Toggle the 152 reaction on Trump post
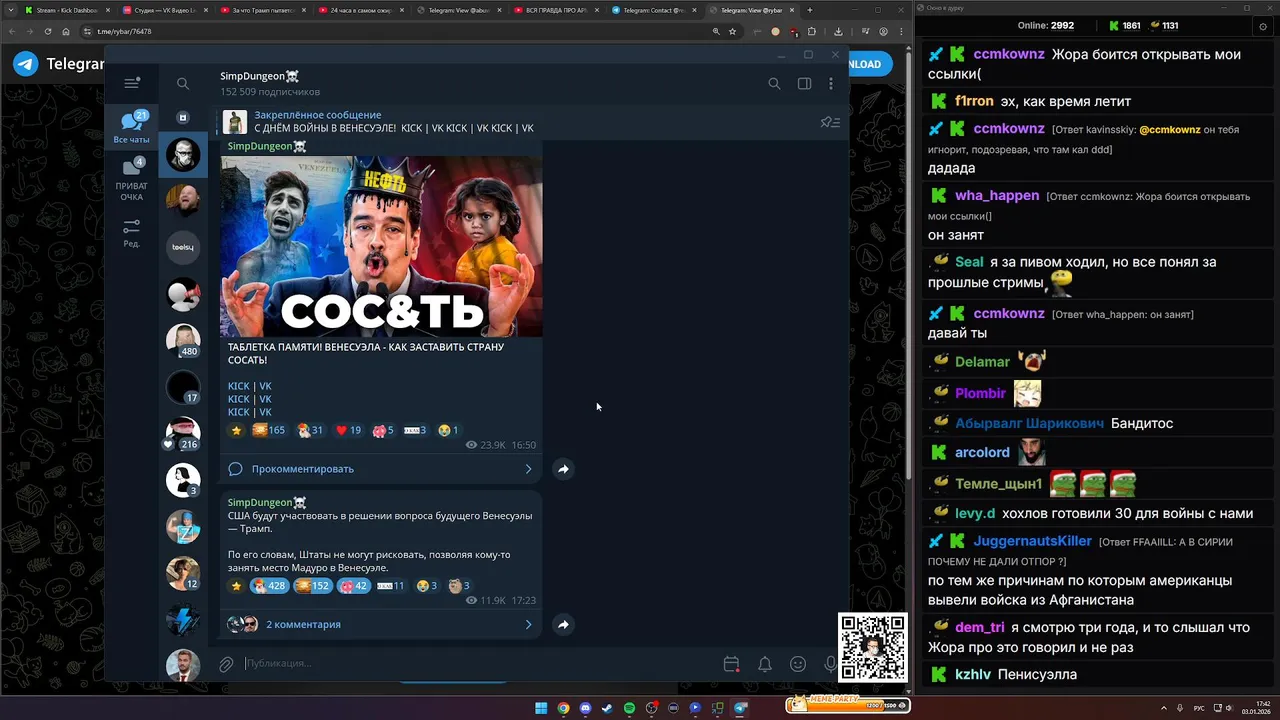The width and height of the screenshot is (1280, 720). click(312, 586)
